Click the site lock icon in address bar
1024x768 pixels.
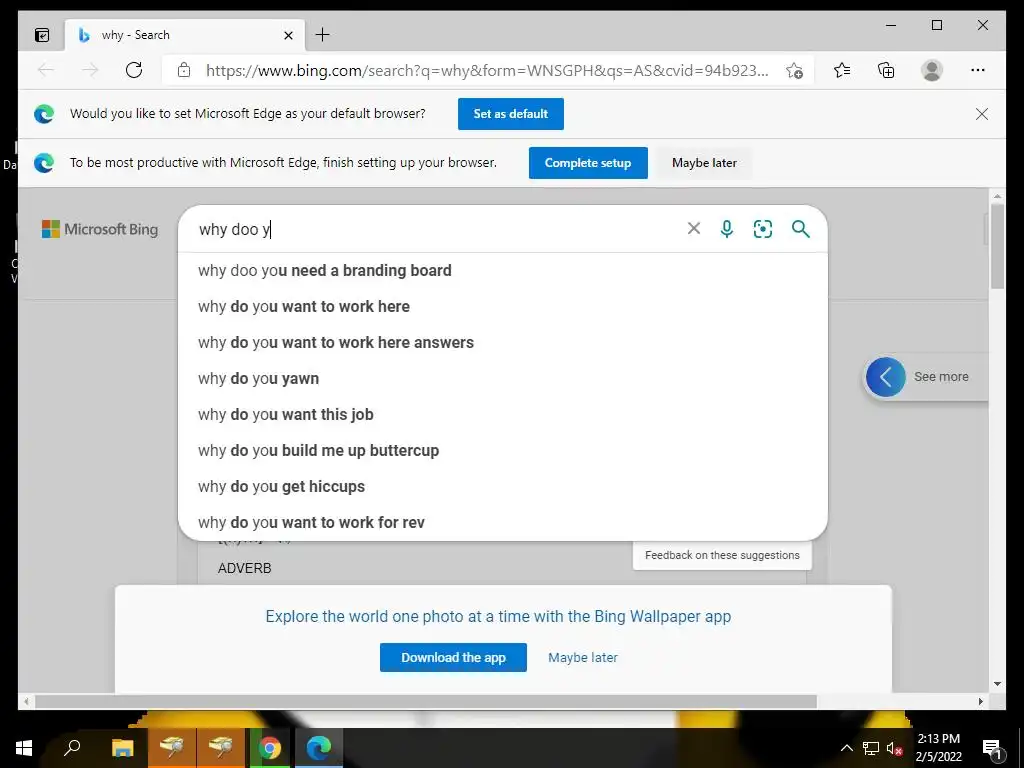[x=184, y=70]
